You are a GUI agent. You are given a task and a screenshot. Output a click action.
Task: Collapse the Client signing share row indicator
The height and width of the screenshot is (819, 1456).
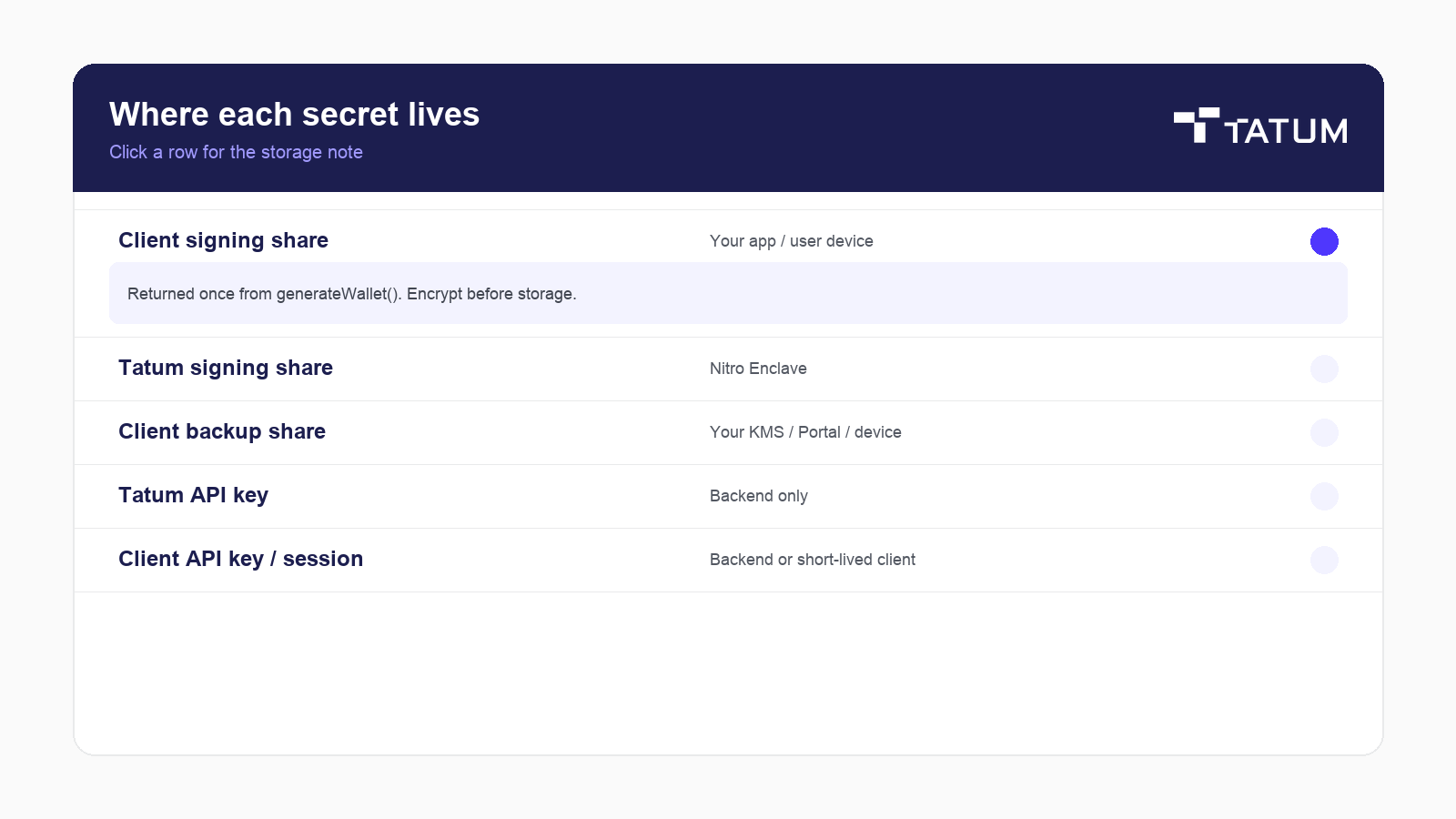[1324, 241]
